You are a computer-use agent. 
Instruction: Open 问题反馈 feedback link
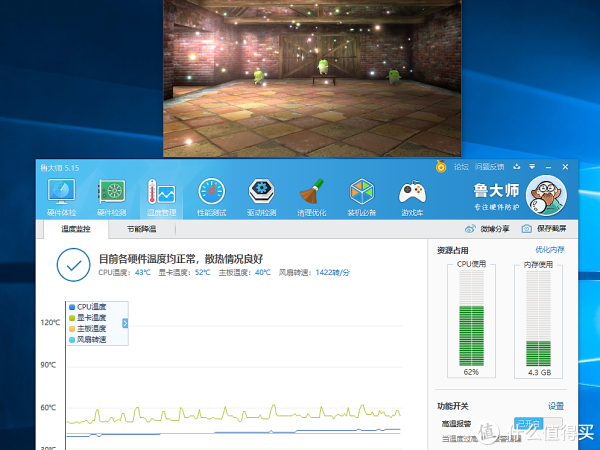click(x=489, y=167)
